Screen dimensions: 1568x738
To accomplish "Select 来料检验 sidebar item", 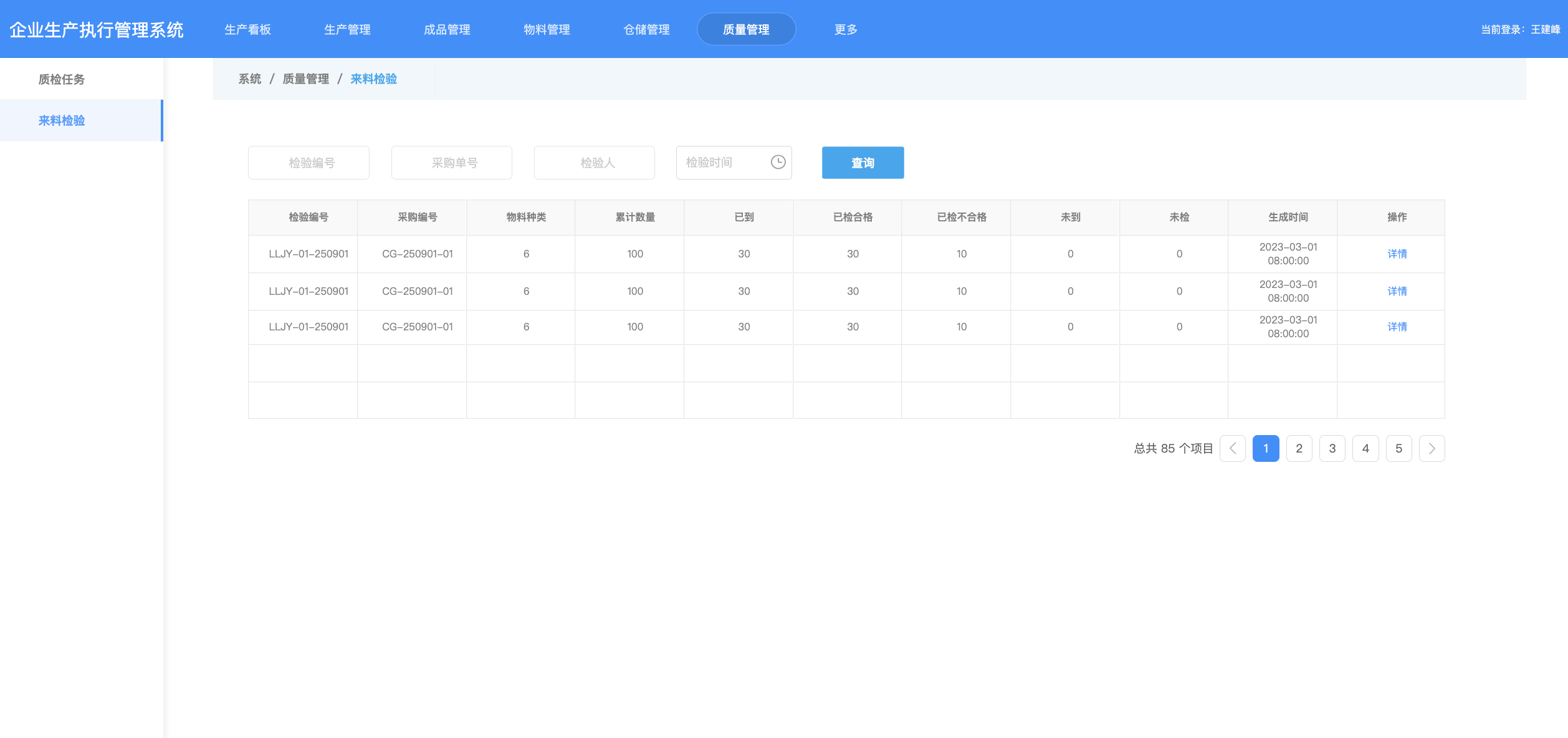I will tap(62, 120).
